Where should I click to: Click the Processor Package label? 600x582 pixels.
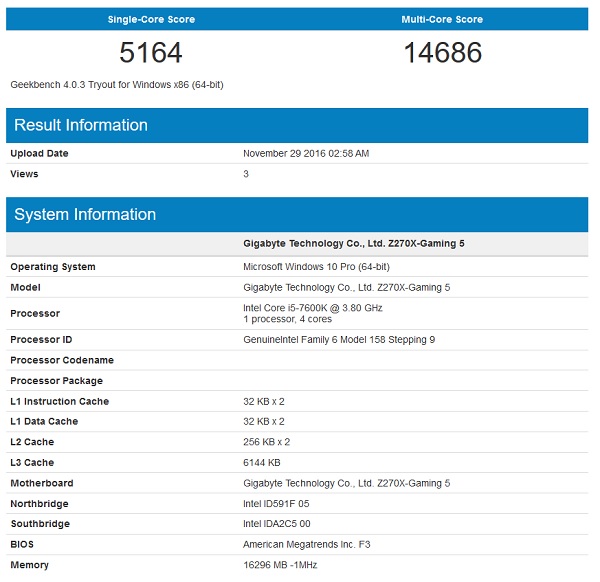click(57, 381)
